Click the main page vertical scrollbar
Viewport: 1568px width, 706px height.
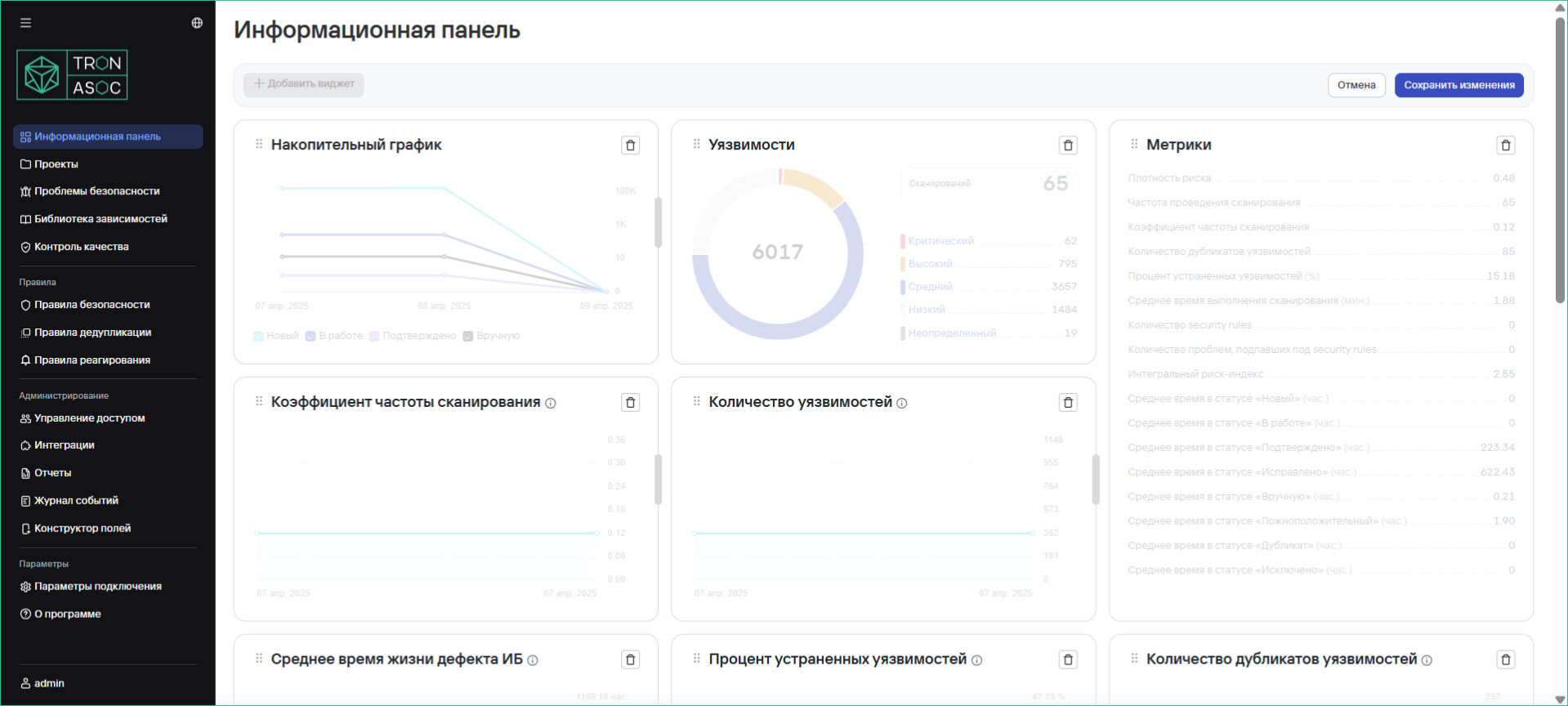[x=1560, y=163]
